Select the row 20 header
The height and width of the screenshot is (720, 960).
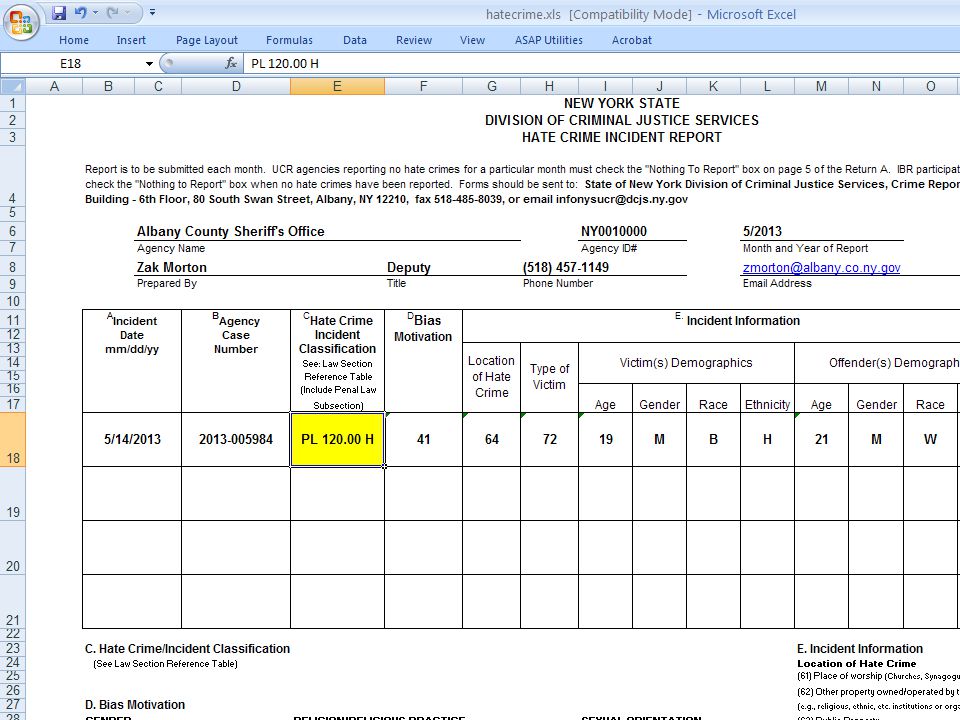click(13, 547)
